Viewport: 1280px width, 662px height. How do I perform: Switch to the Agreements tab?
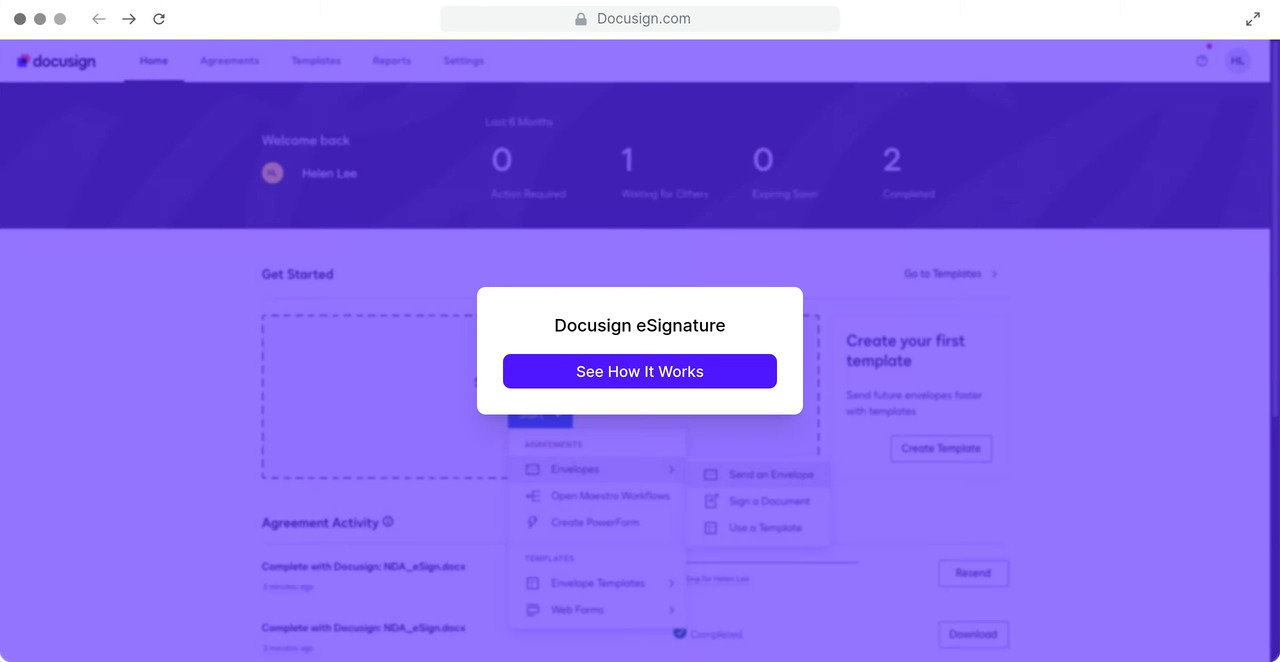click(229, 61)
